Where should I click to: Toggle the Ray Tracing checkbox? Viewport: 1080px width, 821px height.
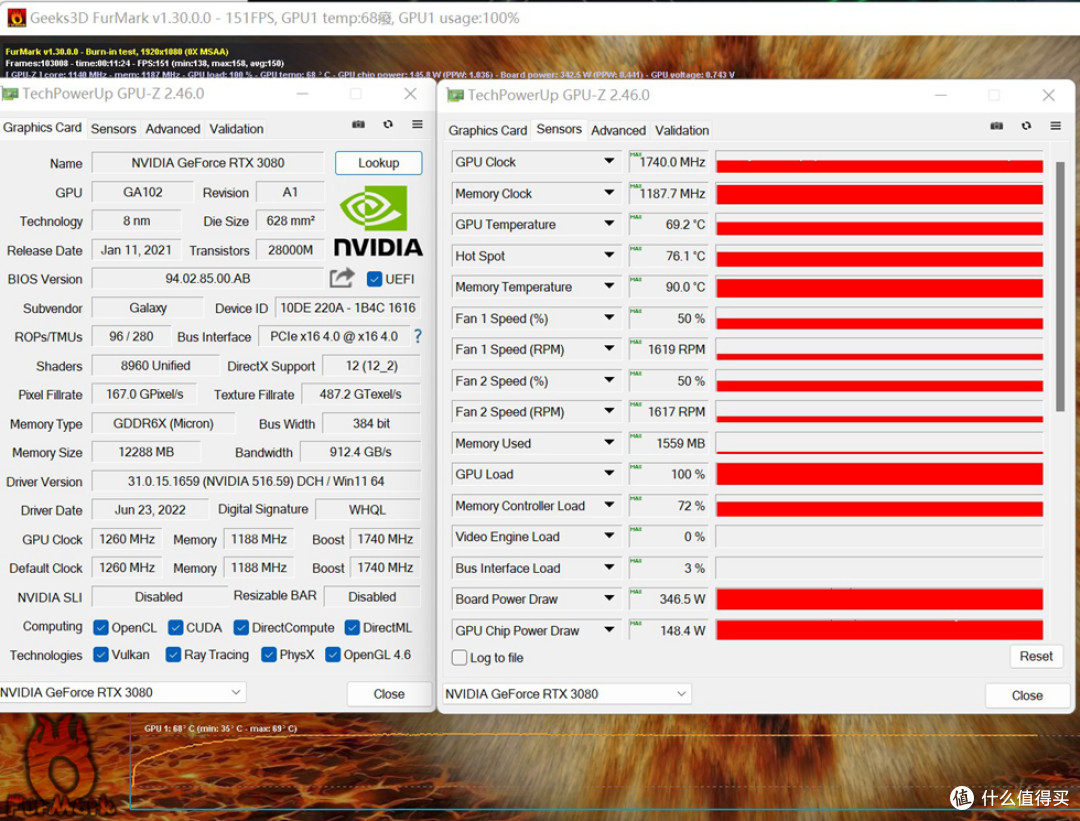pyautogui.click(x=174, y=654)
